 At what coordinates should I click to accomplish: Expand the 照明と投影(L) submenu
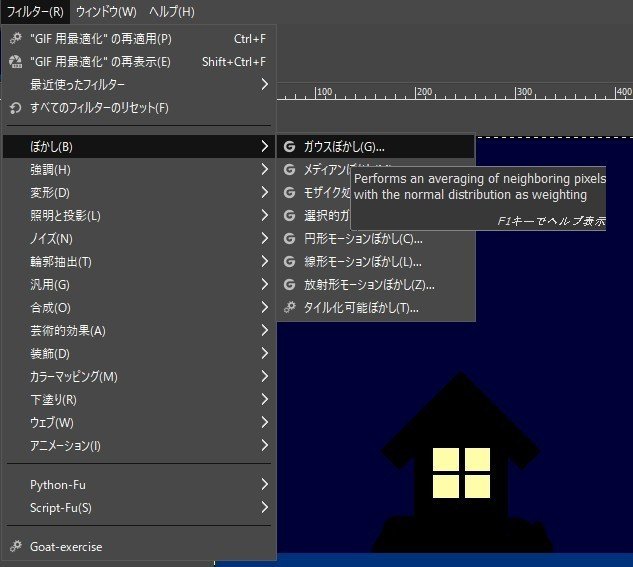pyautogui.click(x=139, y=216)
